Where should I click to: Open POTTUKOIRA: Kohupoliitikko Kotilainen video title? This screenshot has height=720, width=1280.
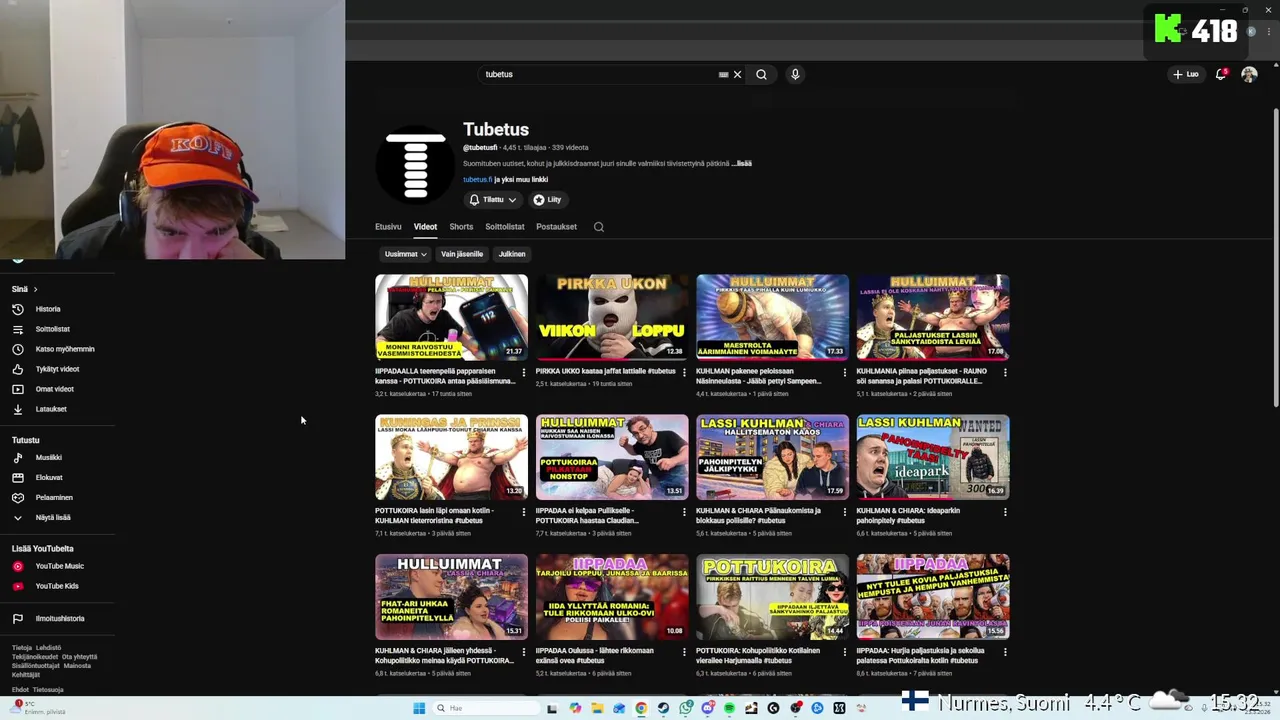[x=758, y=656]
